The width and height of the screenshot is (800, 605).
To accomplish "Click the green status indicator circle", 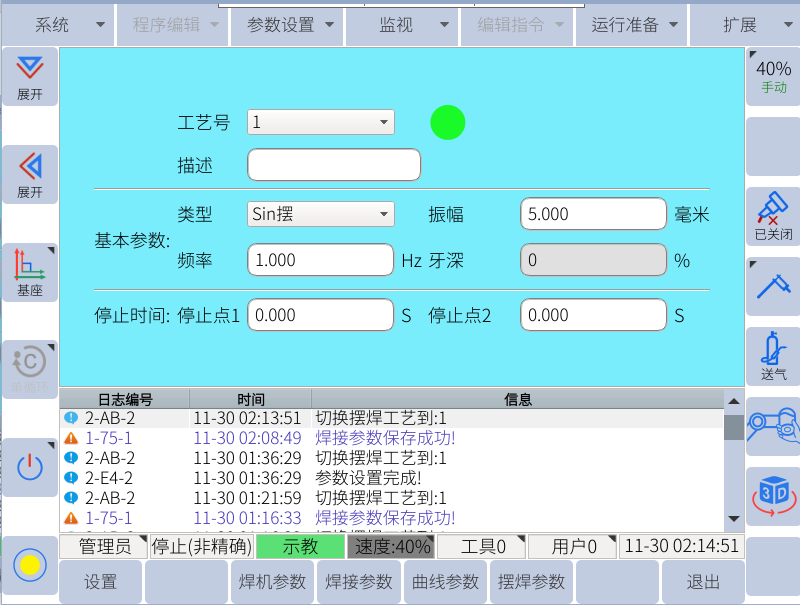I will click(x=447, y=122).
